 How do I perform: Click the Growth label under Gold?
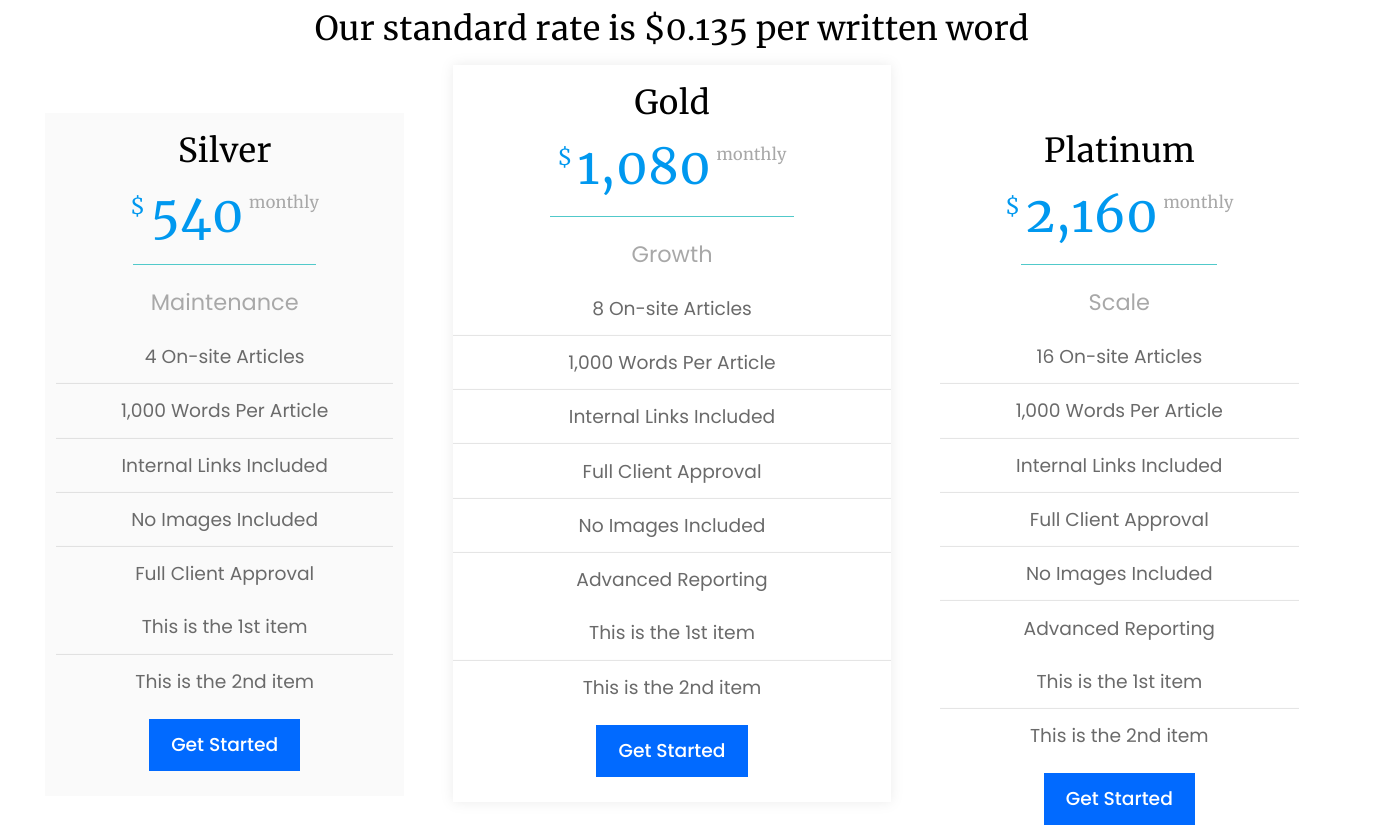pyautogui.click(x=671, y=254)
